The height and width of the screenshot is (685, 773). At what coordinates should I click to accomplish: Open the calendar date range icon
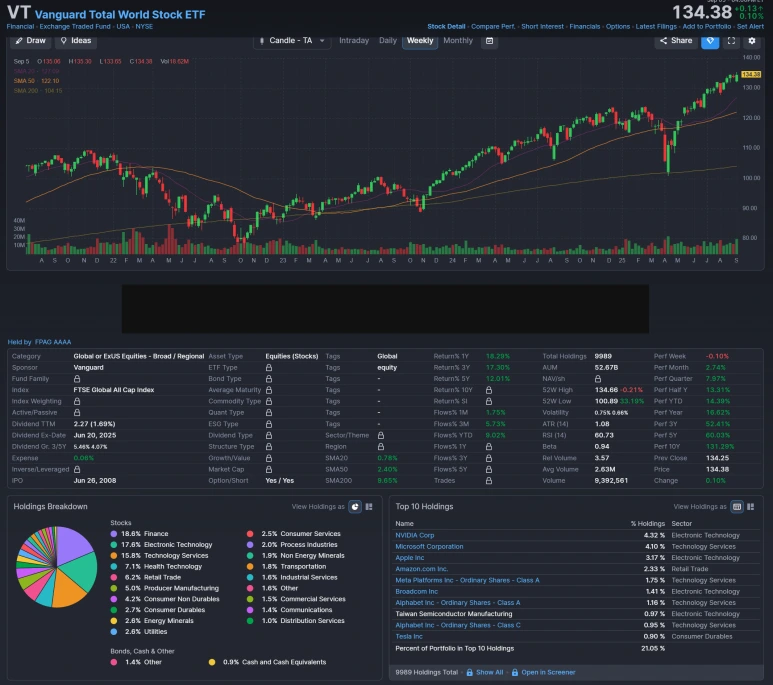tap(490, 41)
